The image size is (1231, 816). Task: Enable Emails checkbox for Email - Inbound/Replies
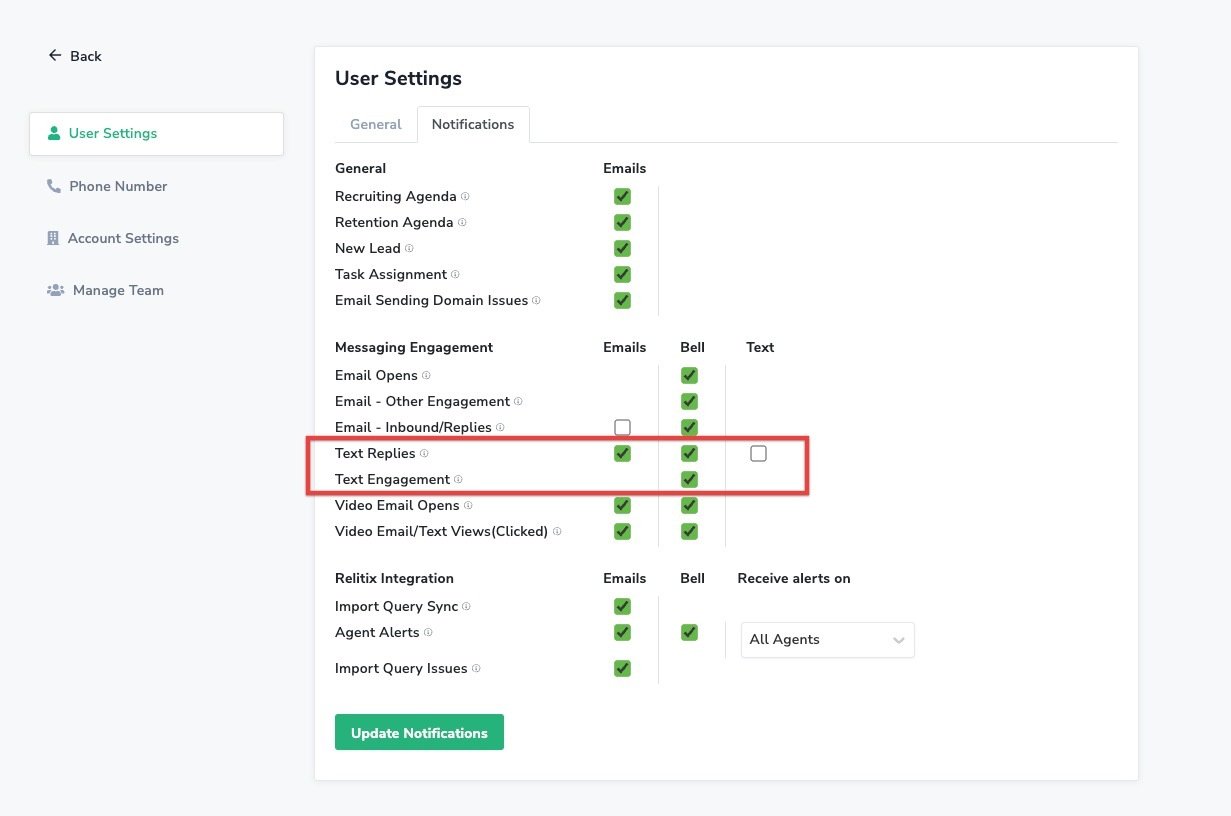(622, 428)
